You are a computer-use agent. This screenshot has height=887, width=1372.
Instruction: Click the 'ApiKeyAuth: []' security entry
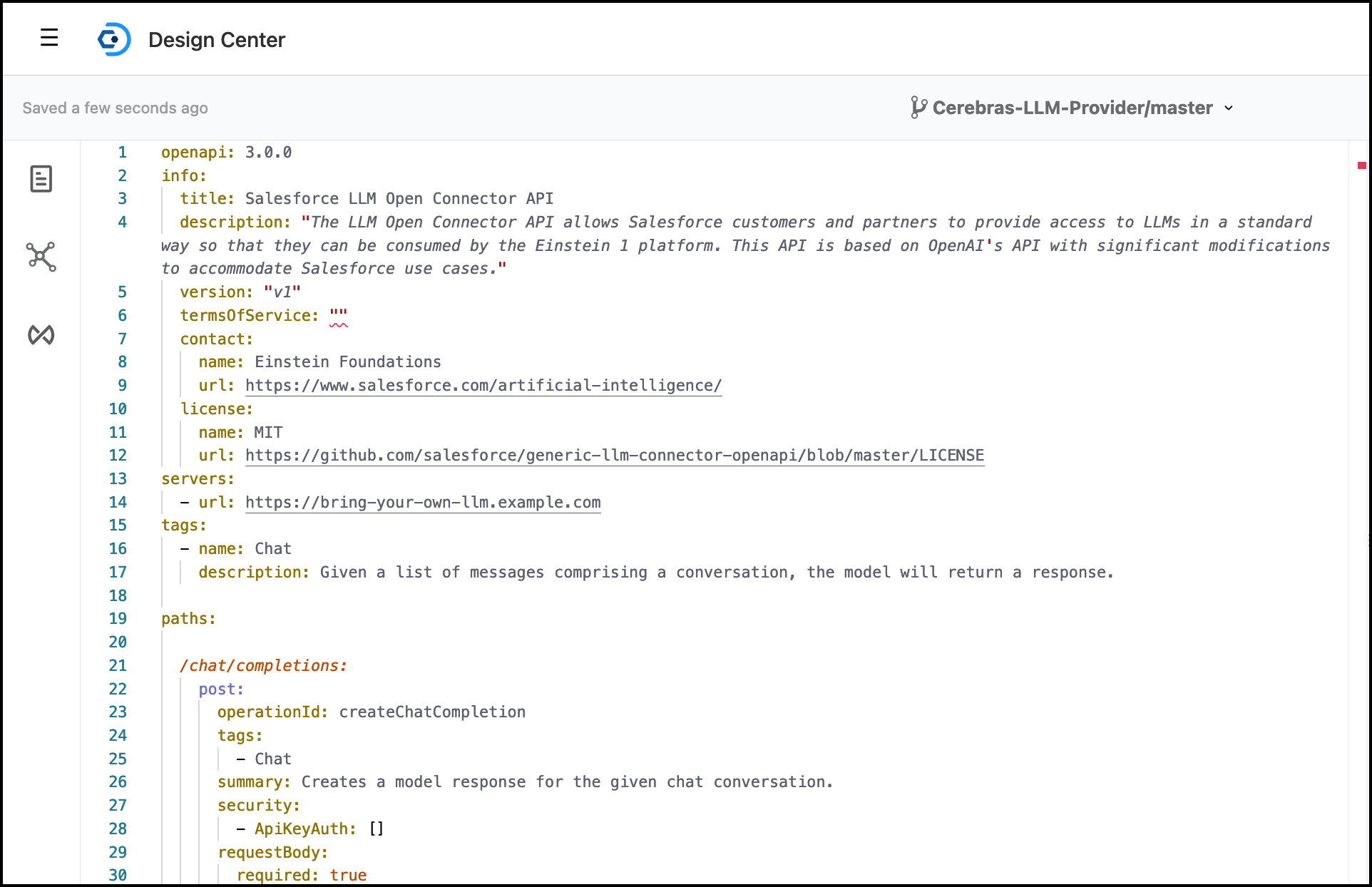pos(319,829)
